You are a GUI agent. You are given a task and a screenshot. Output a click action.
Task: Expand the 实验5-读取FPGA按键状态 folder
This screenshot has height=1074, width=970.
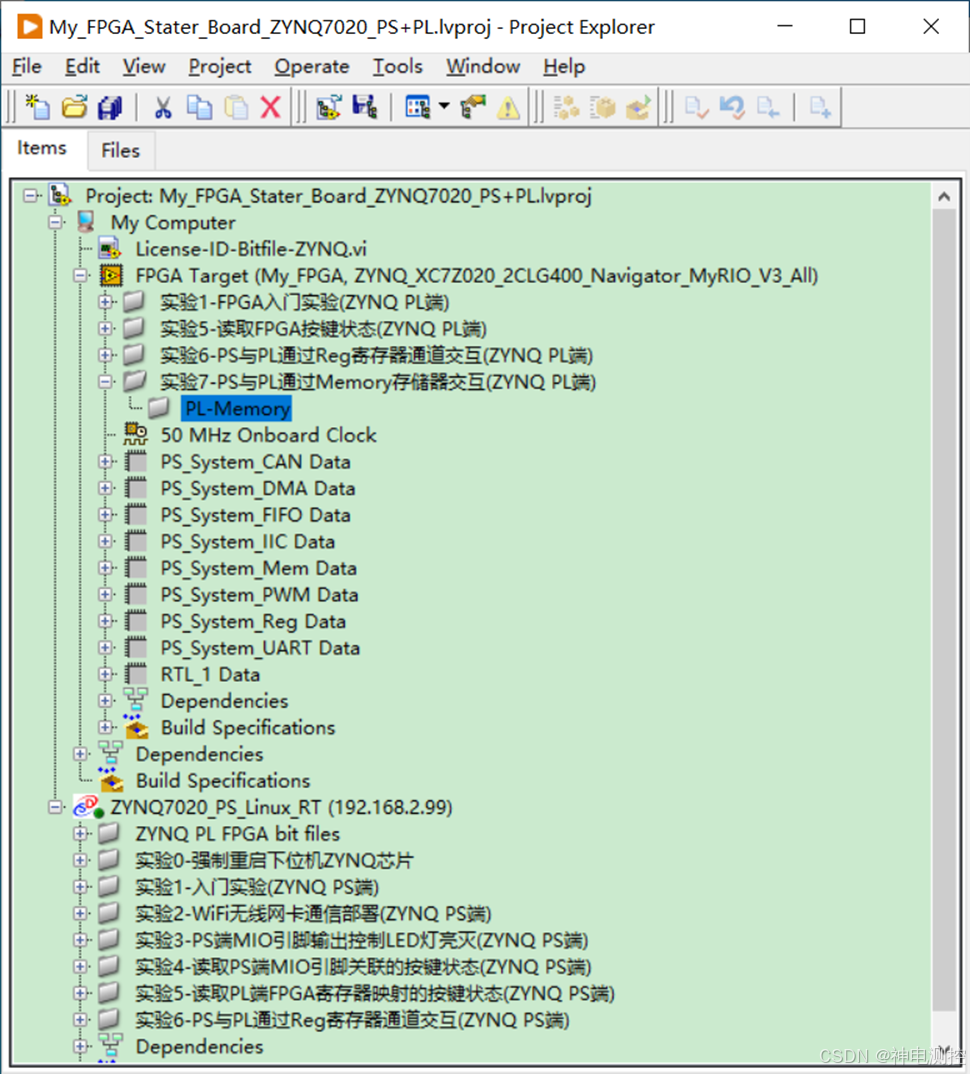click(105, 329)
